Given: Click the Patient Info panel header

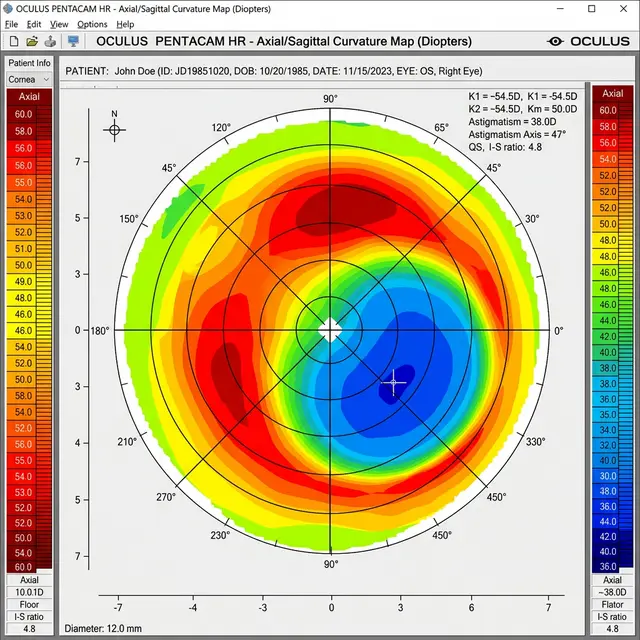Looking at the screenshot, I should [x=29, y=64].
